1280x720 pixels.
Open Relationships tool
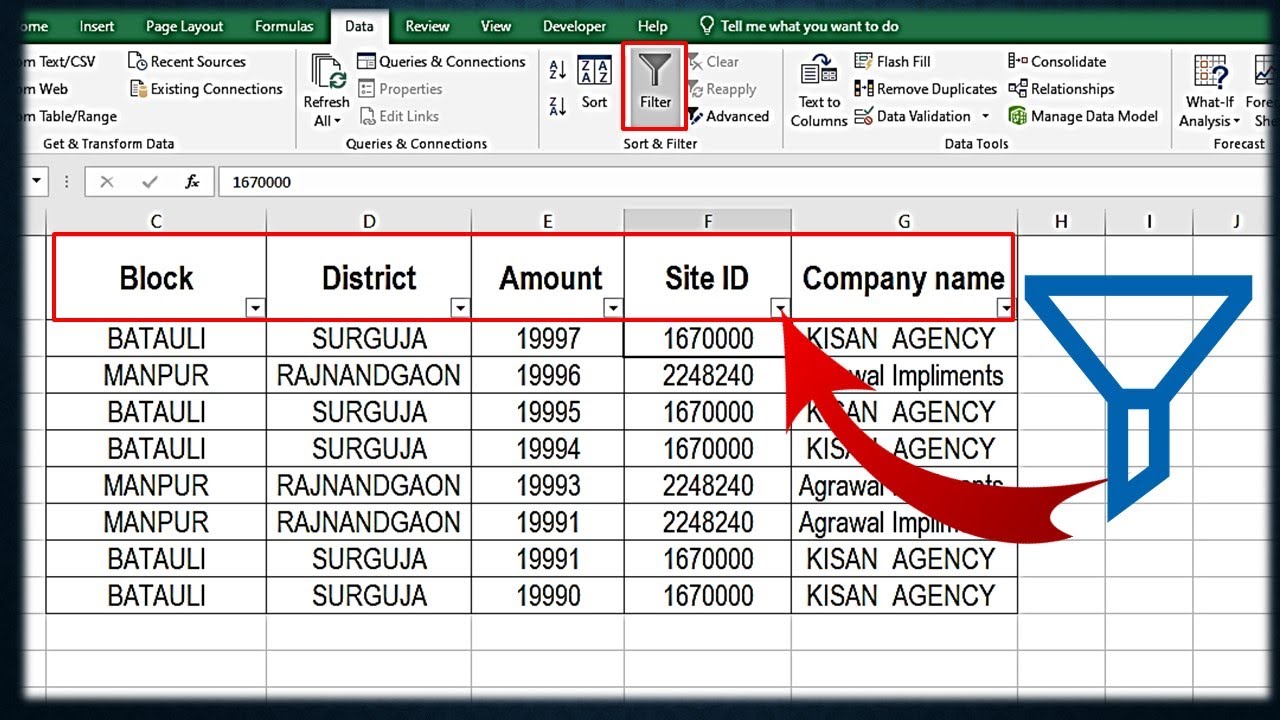tap(1061, 89)
